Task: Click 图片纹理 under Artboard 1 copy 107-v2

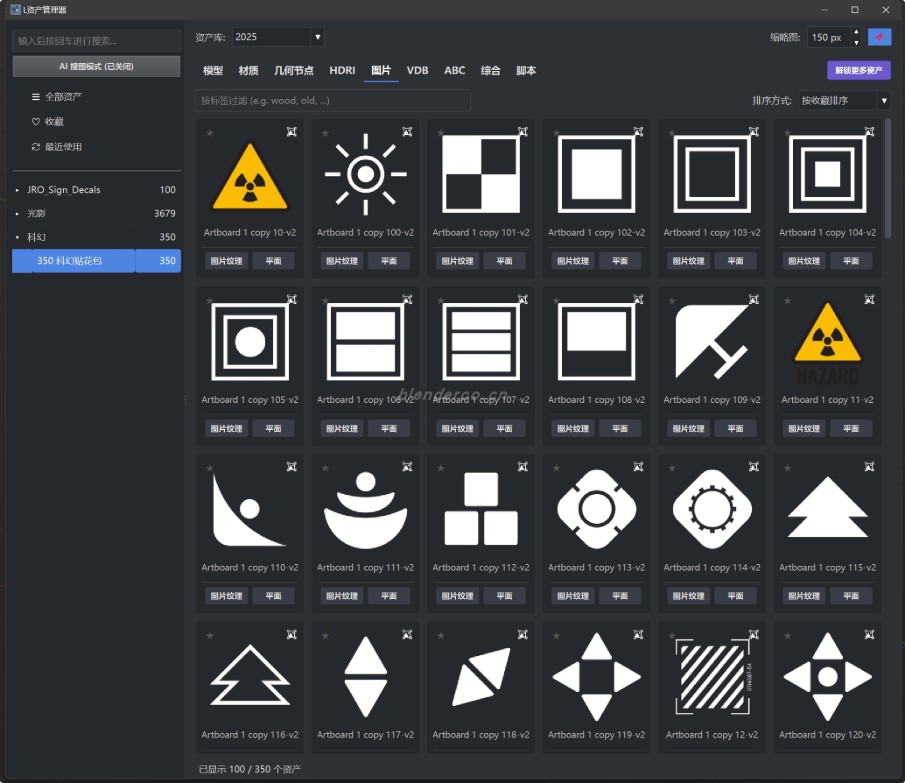Action: coord(457,429)
